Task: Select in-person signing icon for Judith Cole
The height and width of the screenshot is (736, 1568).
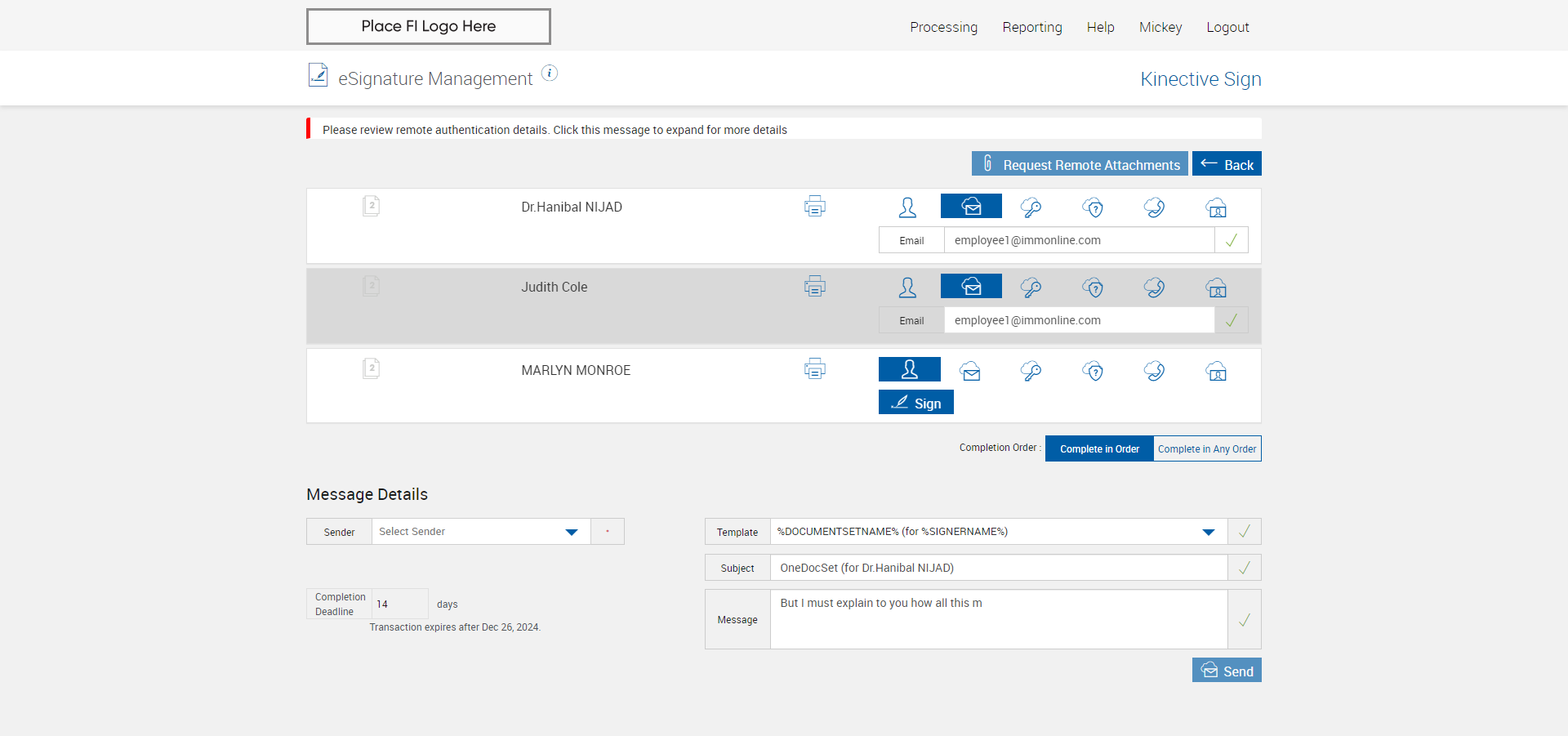Action: coord(907,288)
